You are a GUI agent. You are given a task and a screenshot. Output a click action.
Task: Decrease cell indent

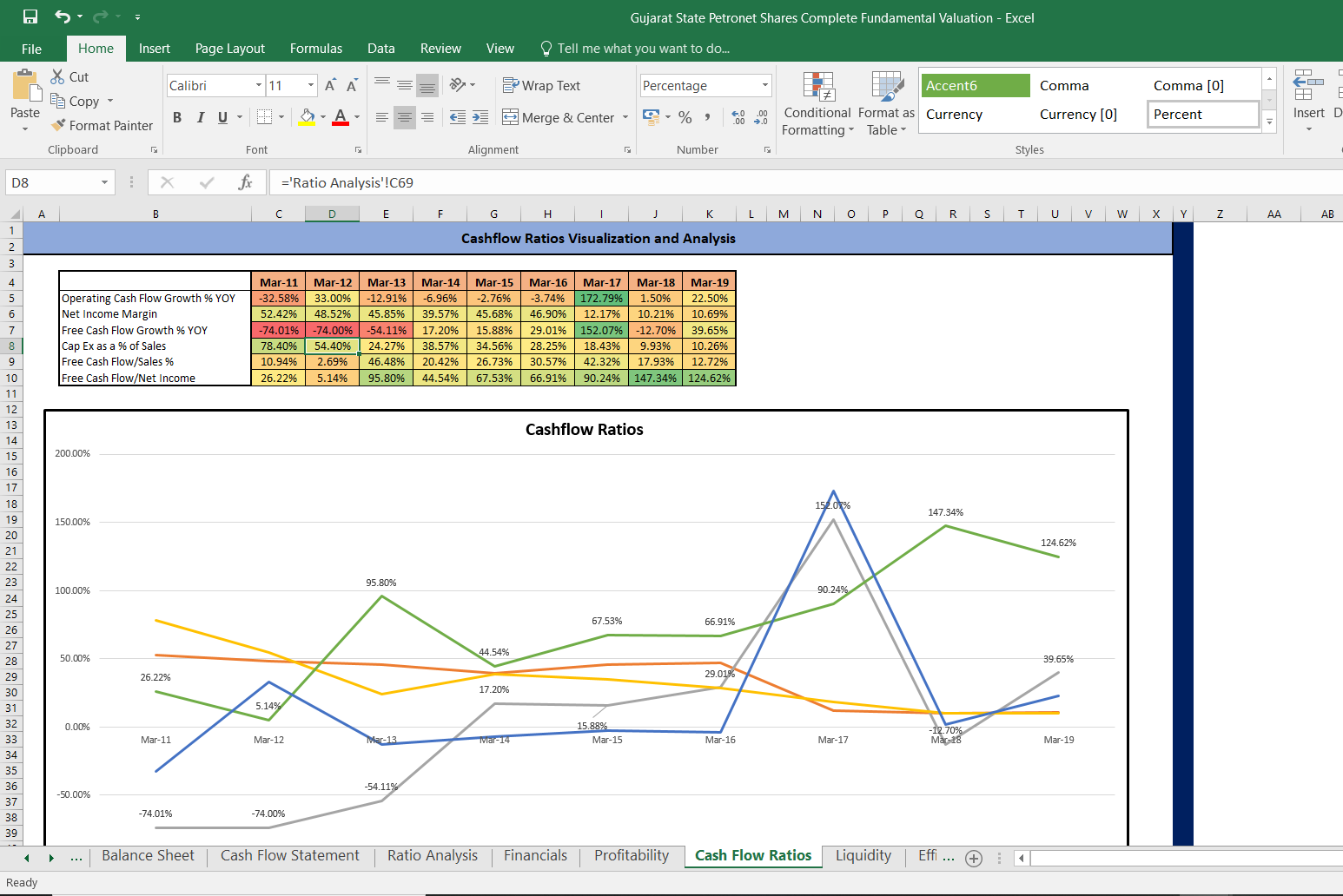click(458, 117)
